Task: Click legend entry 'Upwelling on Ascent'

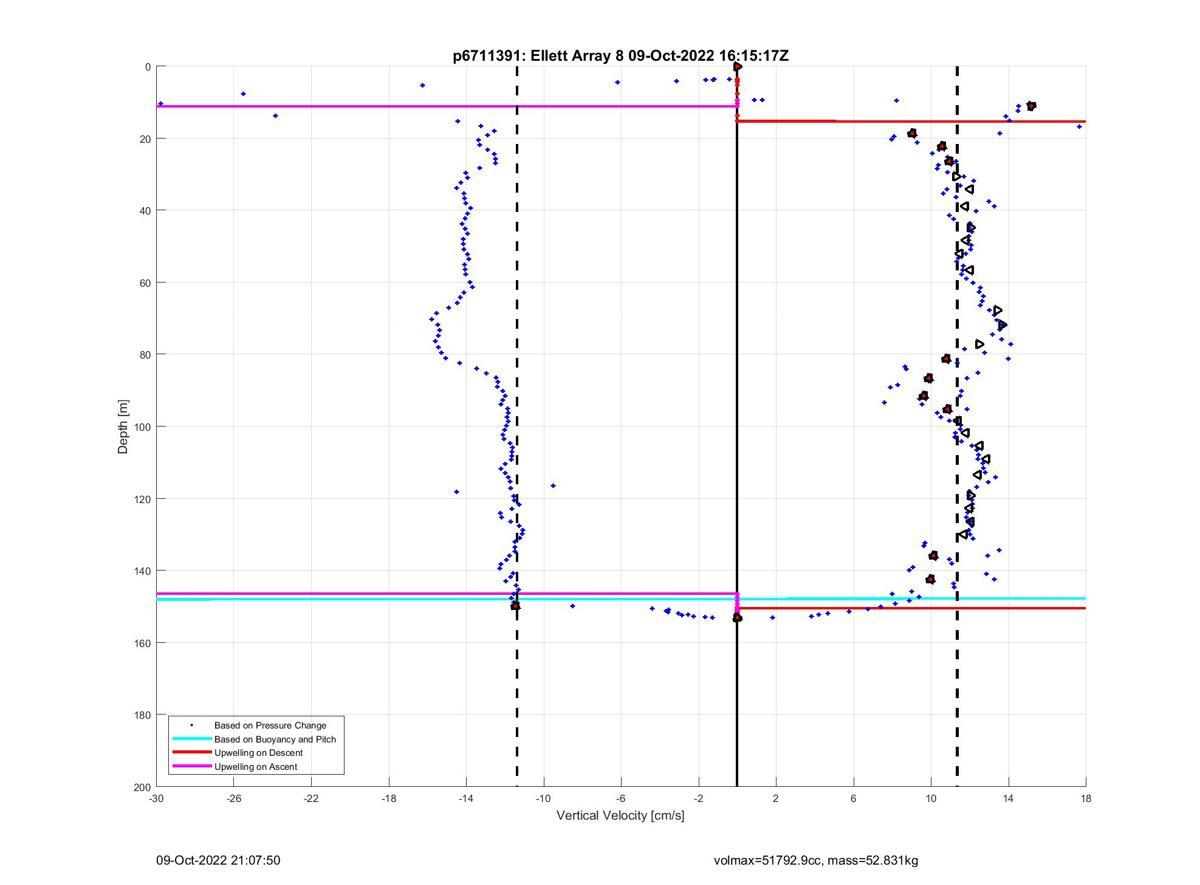Action: point(255,767)
